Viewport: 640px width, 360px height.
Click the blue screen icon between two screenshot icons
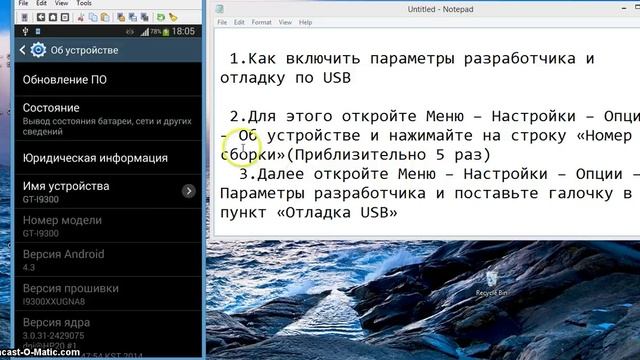pos(133,17)
